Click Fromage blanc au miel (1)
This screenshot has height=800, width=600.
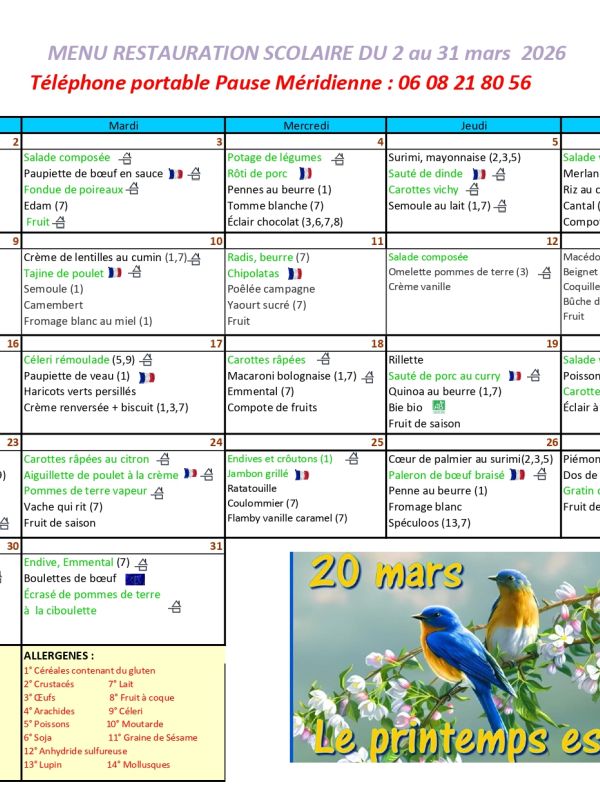point(88,321)
